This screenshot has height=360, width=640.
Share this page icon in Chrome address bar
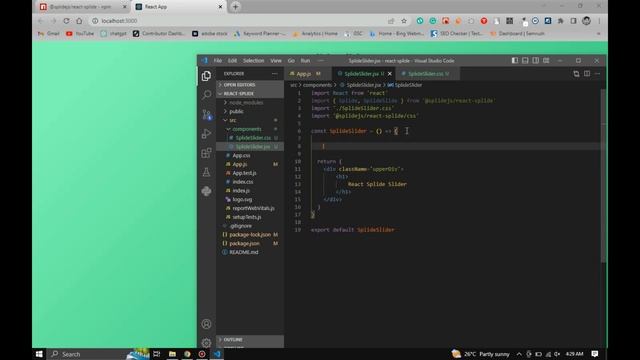391,21
